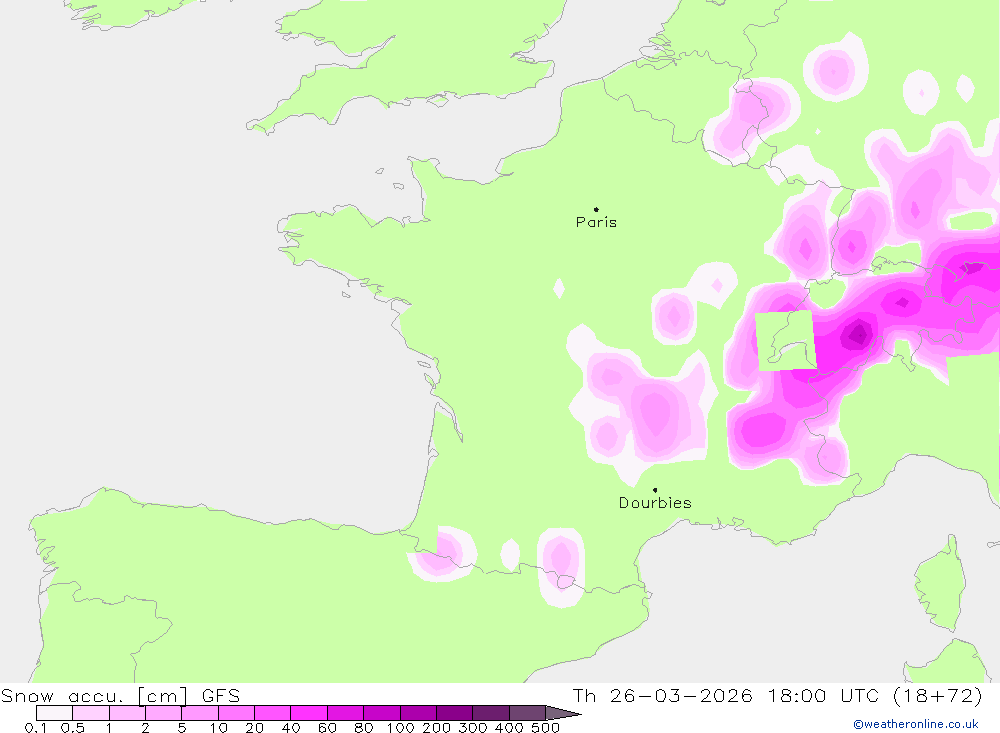The width and height of the screenshot is (1000, 733).
Task: Pick the 0.5–1 cm legend swatch
Action: [x=91, y=713]
